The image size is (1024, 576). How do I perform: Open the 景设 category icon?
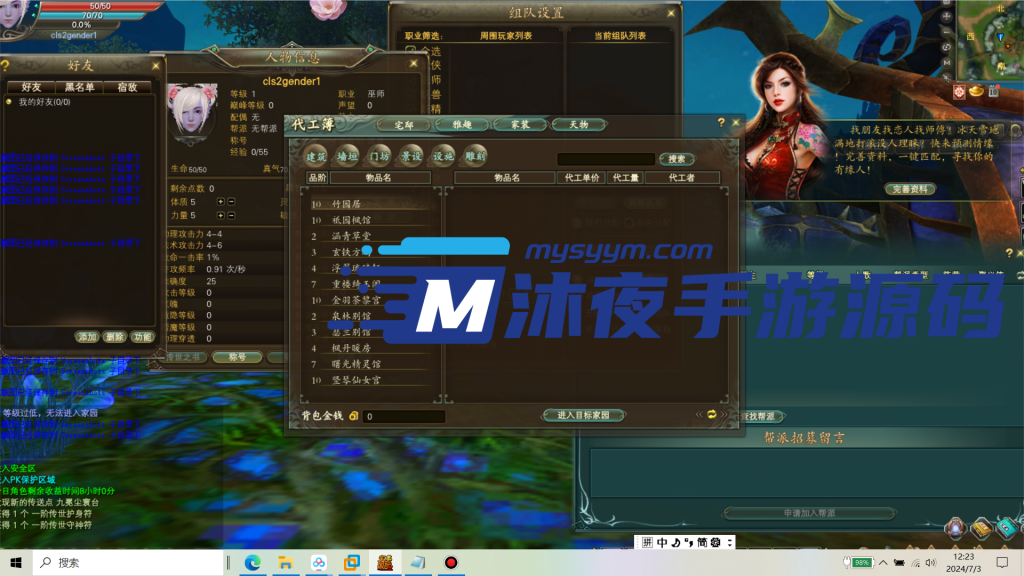tap(411, 156)
